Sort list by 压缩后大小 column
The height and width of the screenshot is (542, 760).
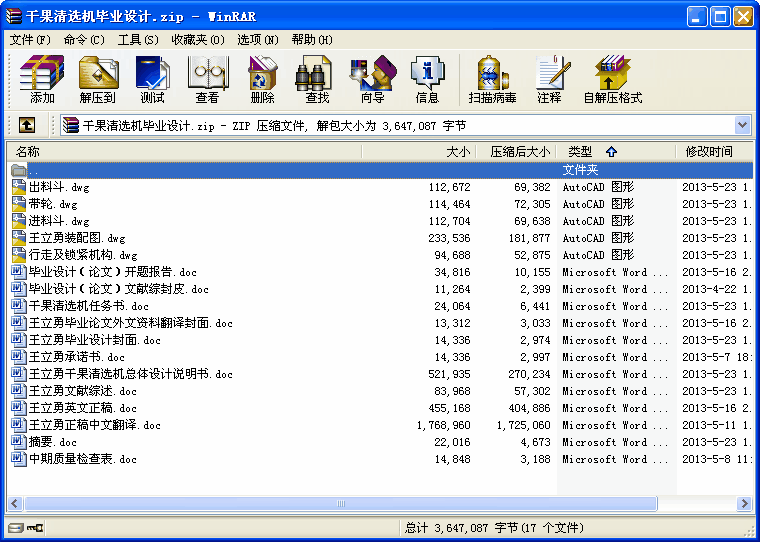(x=519, y=152)
